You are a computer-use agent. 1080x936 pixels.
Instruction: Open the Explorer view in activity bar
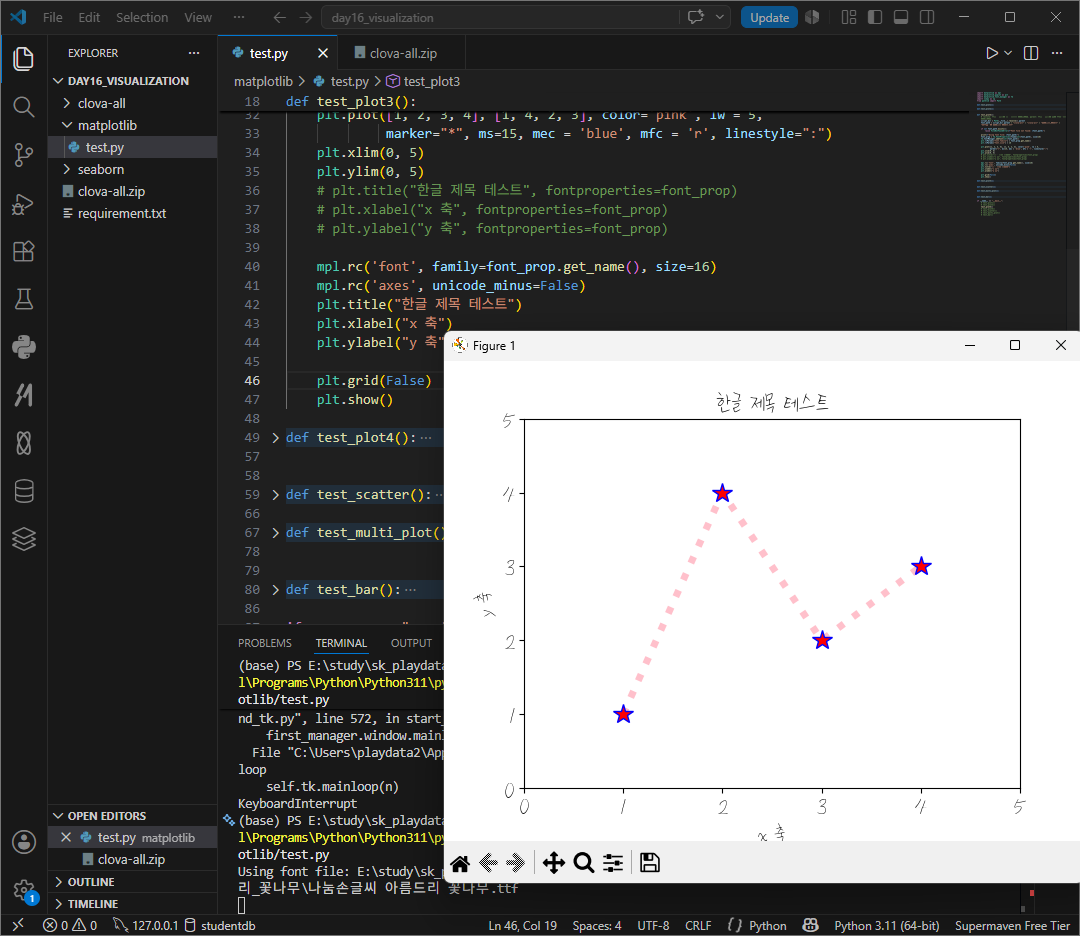point(23,59)
